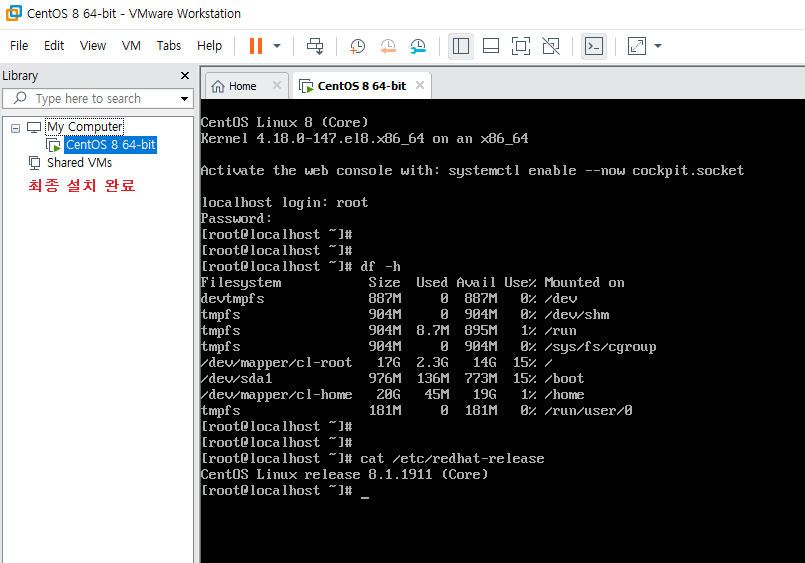Send Ctrl+Alt+Del to virtual machine icon
The image size is (805, 563).
(315, 46)
